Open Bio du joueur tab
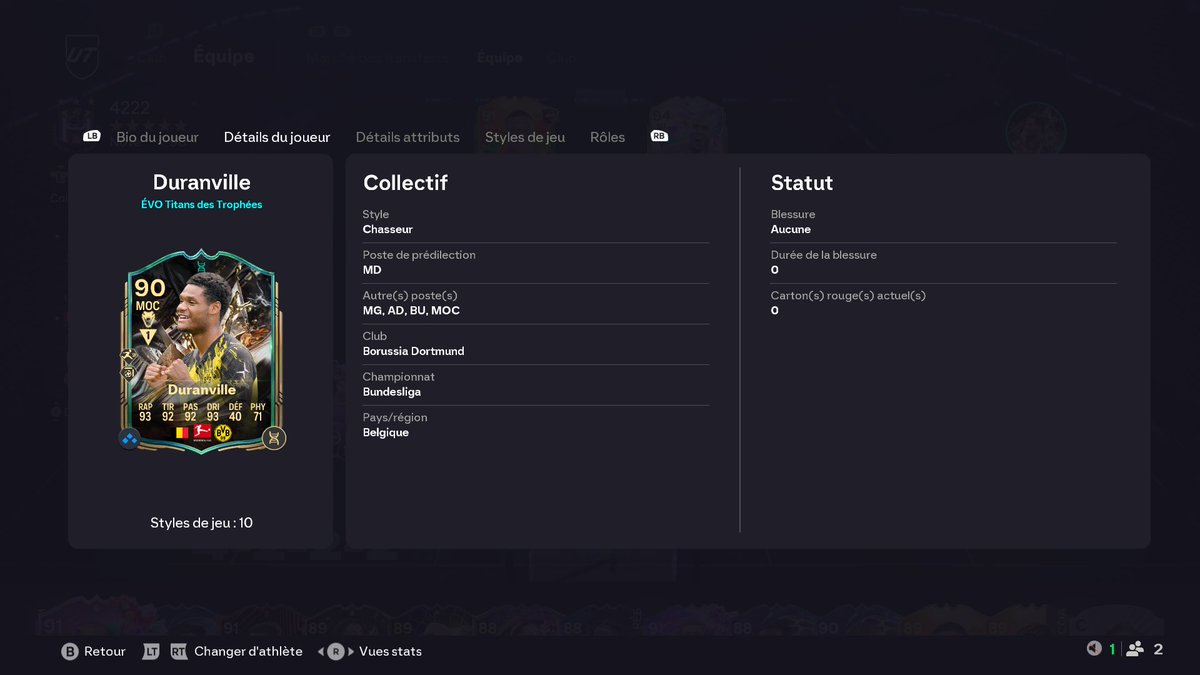The image size is (1200, 675). [x=157, y=137]
